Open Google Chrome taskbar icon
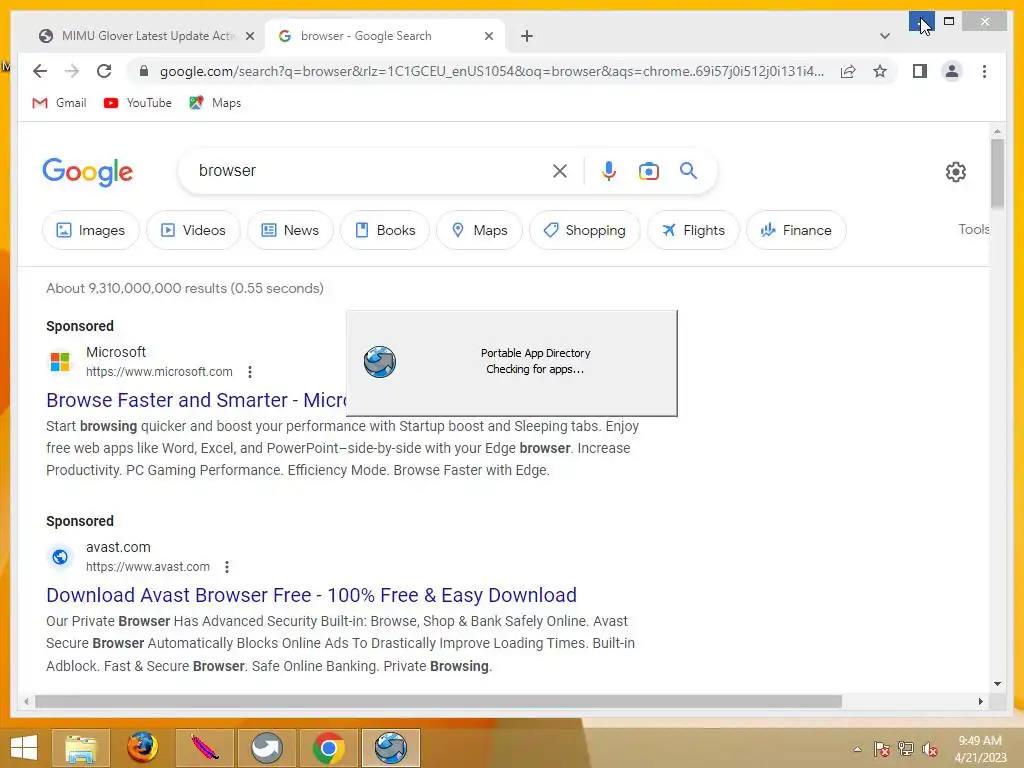The image size is (1024, 768). pyautogui.click(x=328, y=748)
